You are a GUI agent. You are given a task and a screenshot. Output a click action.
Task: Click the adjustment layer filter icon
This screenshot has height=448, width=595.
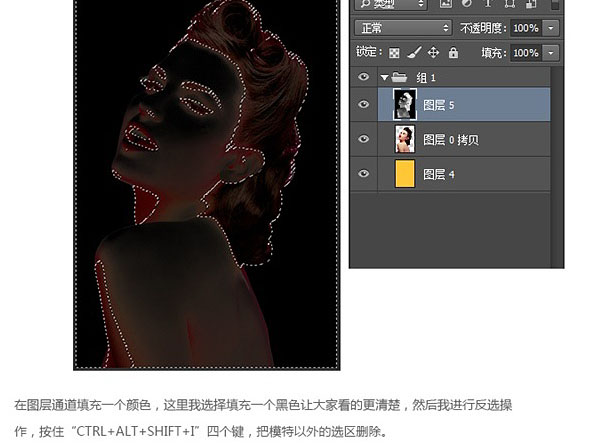pos(467,3)
